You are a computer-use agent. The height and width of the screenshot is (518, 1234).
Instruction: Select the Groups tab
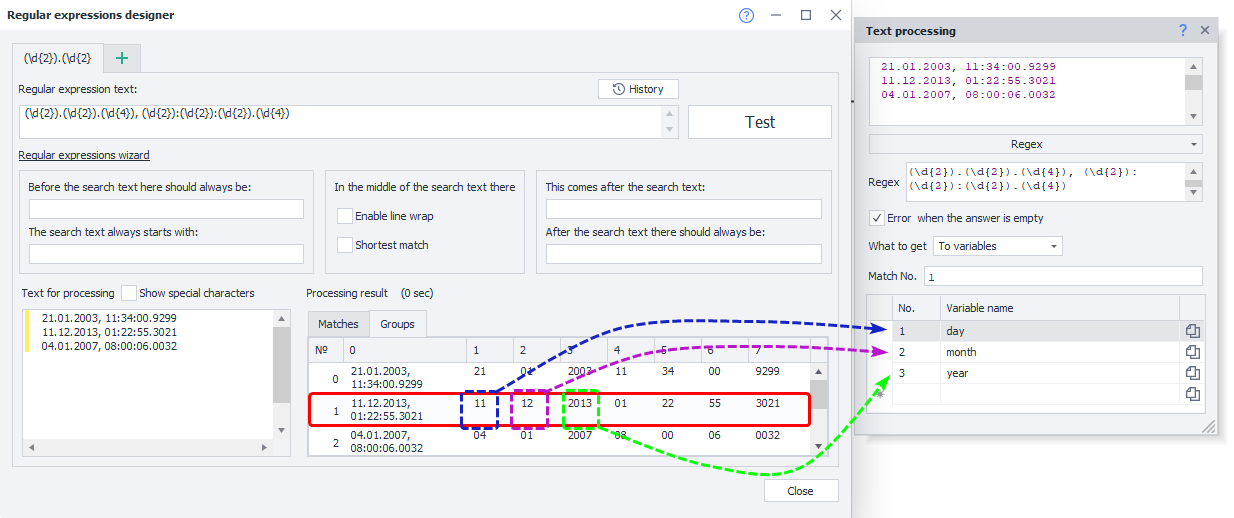point(397,324)
